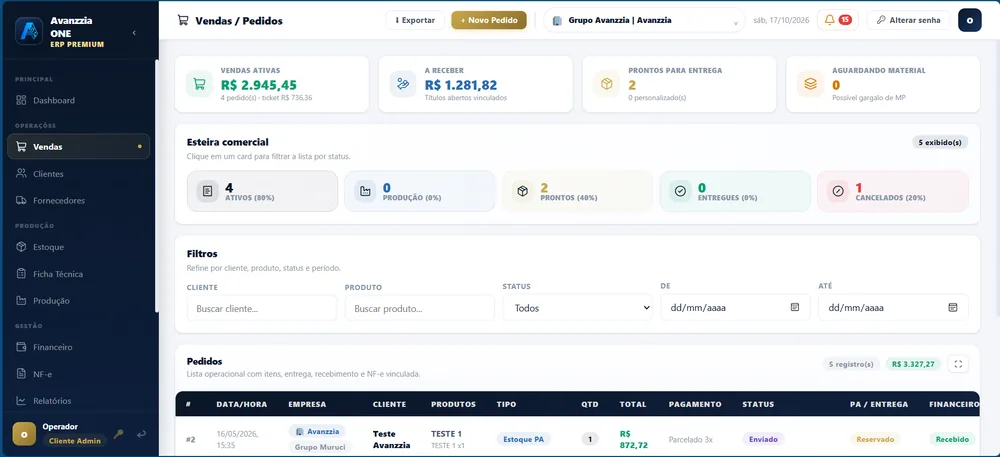1000x457 pixels.
Task: Click the Clientes people icon
Action: click(21, 173)
